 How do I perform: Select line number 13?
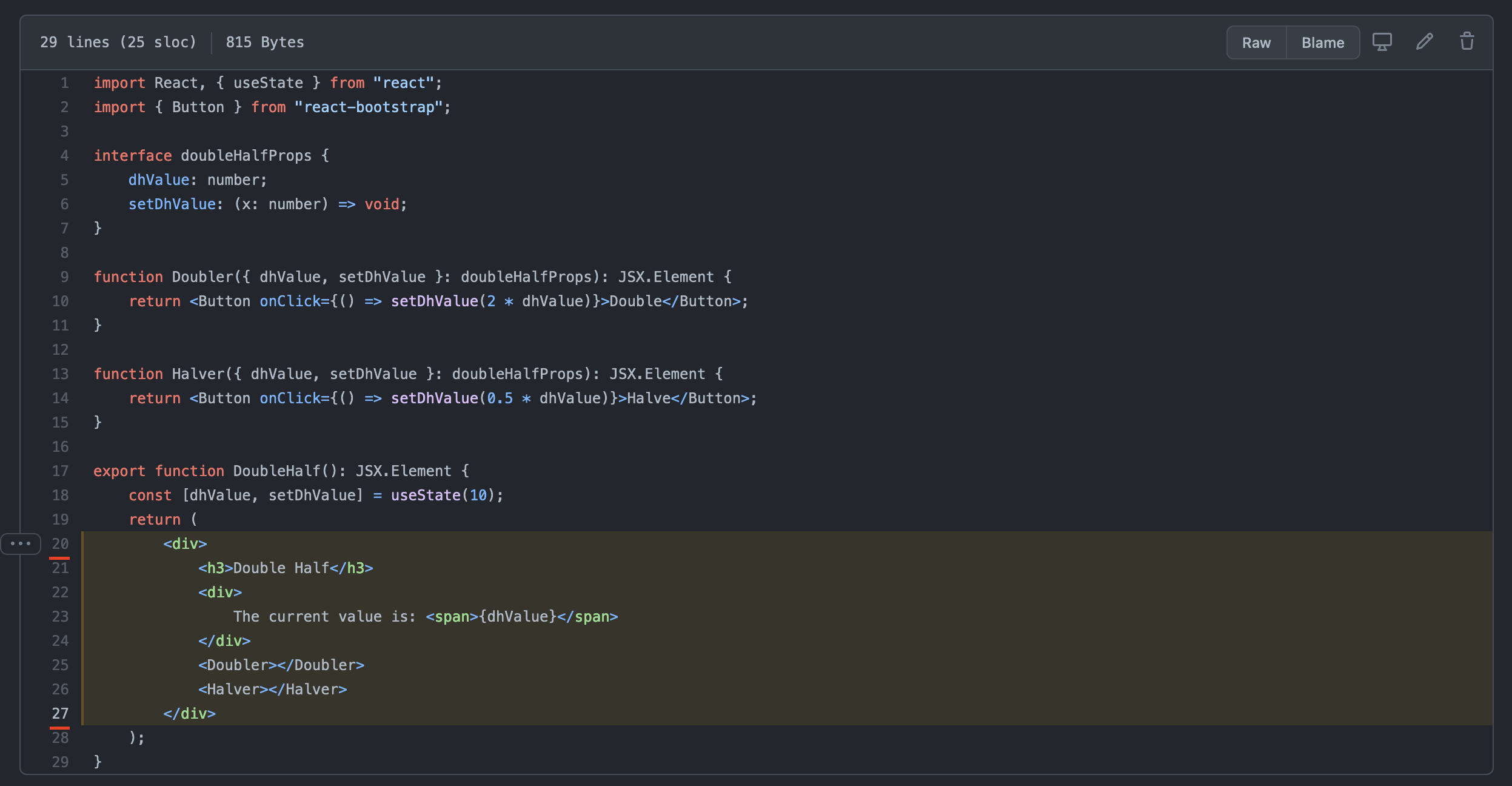[x=60, y=374]
